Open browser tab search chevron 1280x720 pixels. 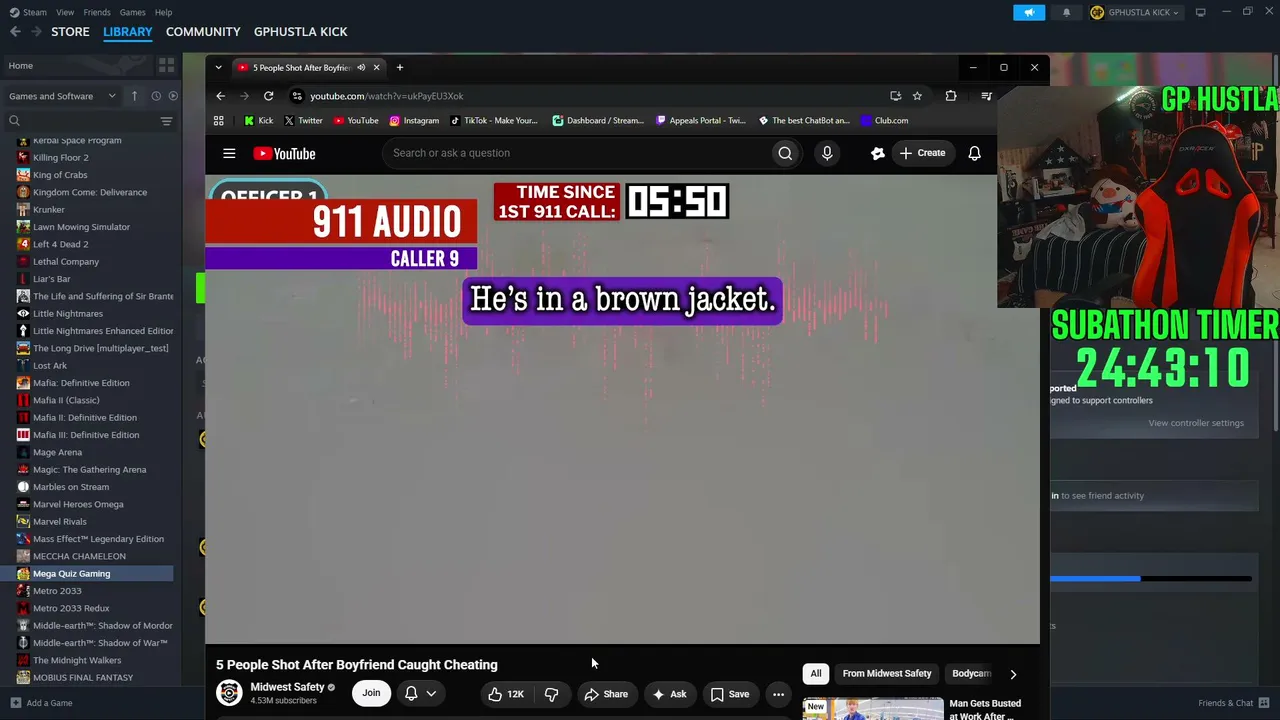(218, 68)
